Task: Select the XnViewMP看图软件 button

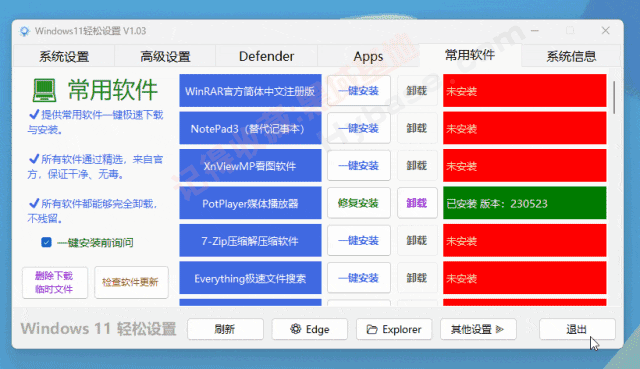Action: [250, 166]
